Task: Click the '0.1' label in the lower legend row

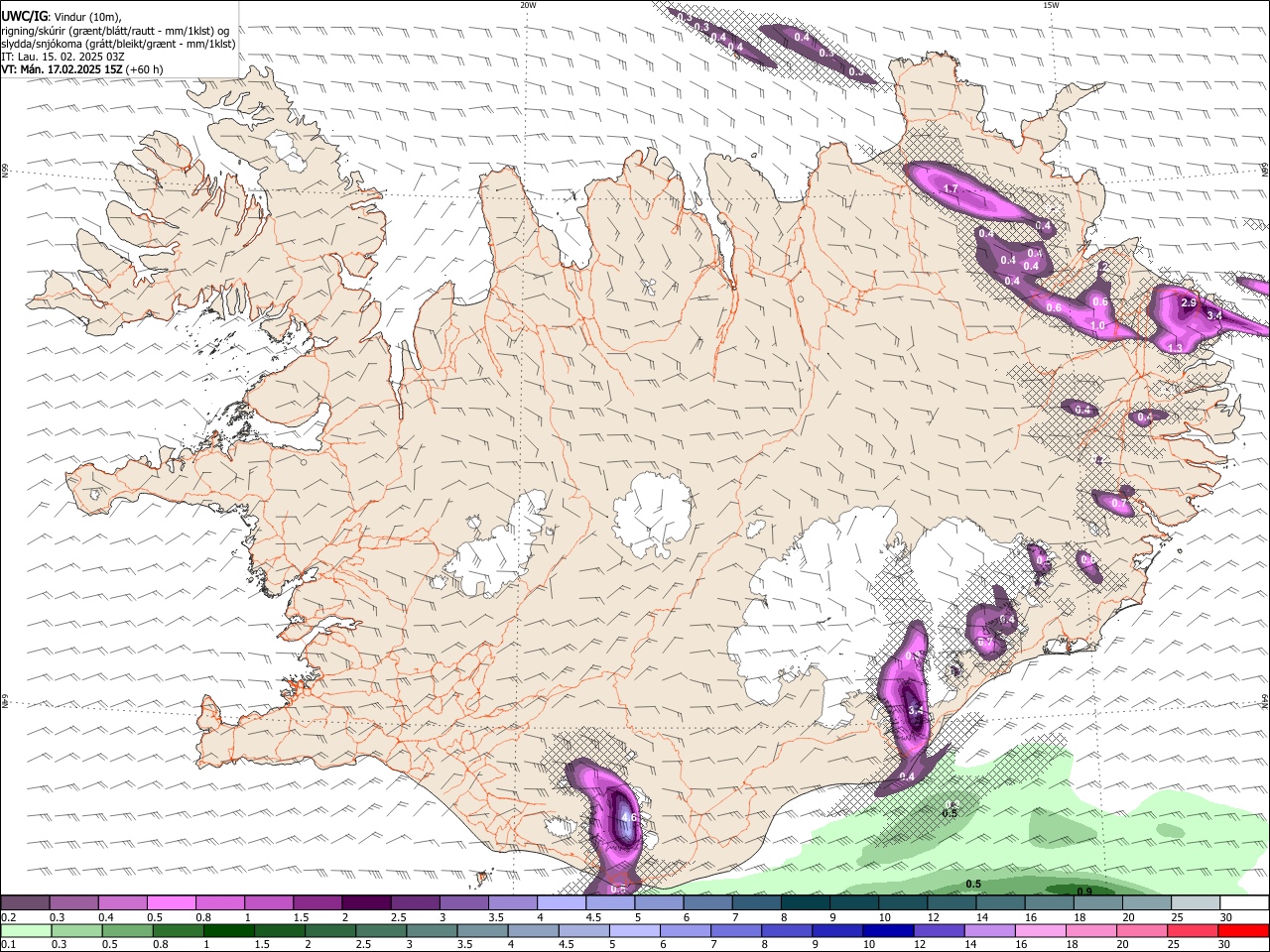Action: coord(9,945)
